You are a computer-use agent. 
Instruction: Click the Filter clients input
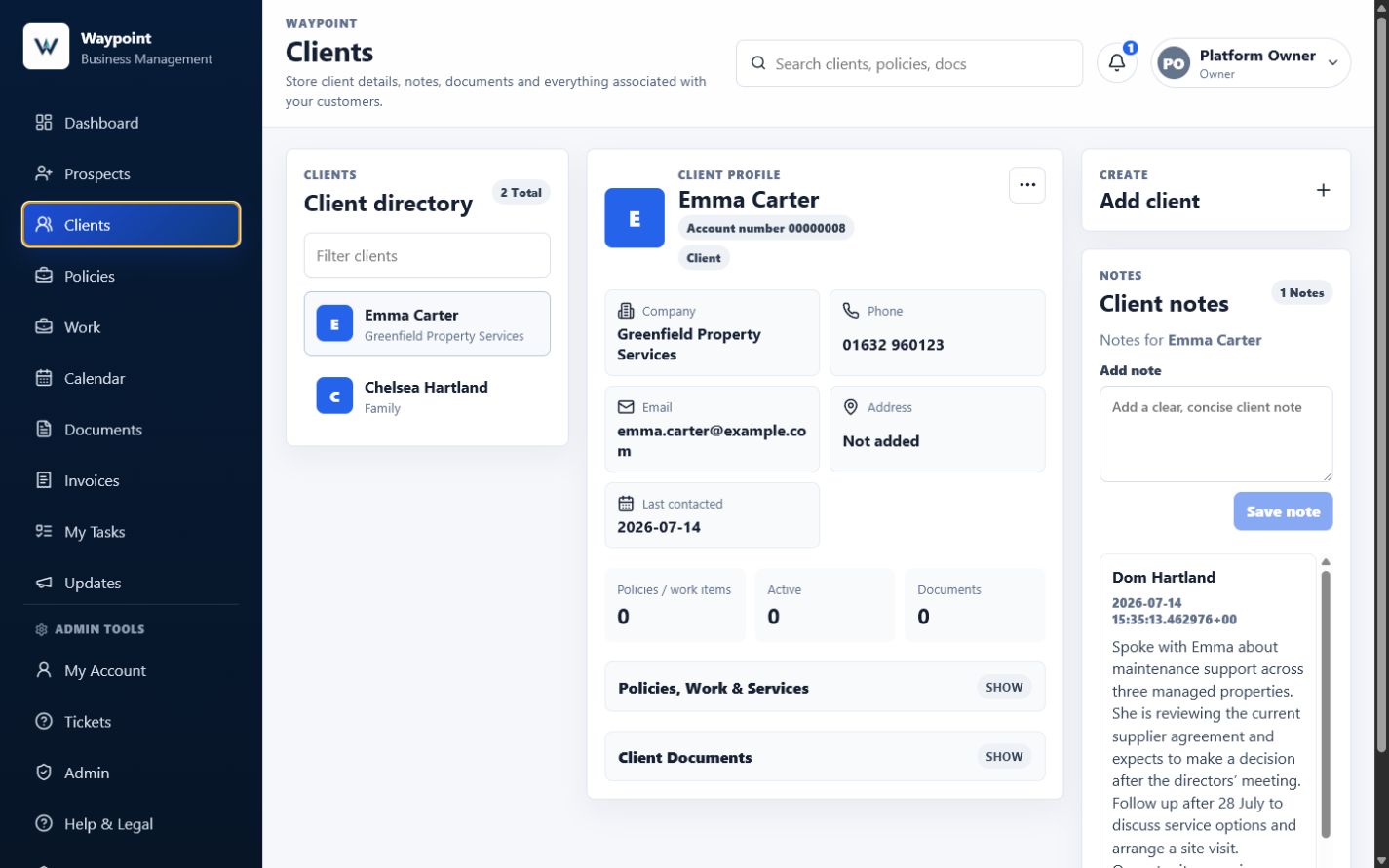pyautogui.click(x=427, y=256)
